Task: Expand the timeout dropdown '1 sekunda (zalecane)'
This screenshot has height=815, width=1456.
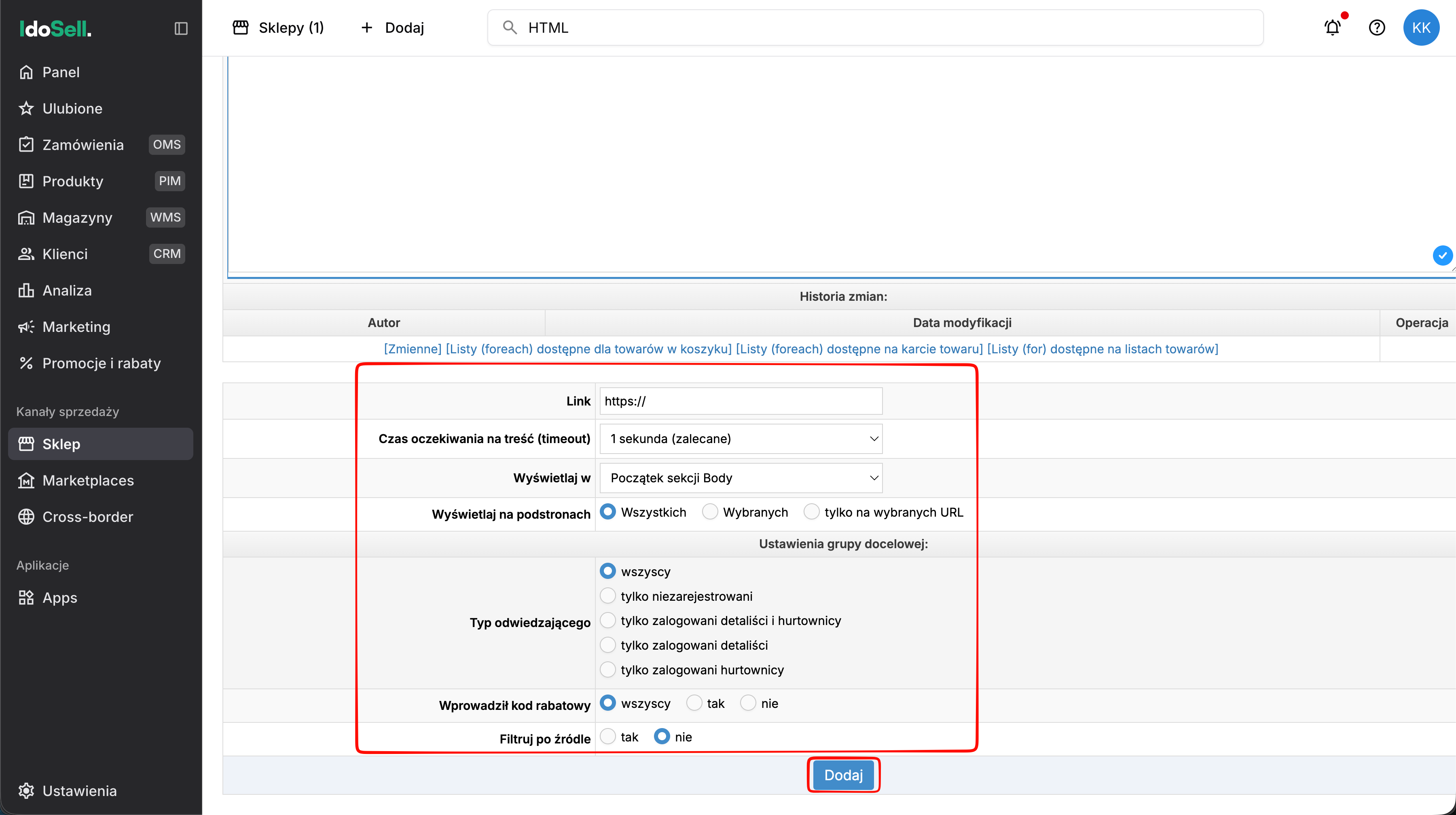Action: [741, 439]
